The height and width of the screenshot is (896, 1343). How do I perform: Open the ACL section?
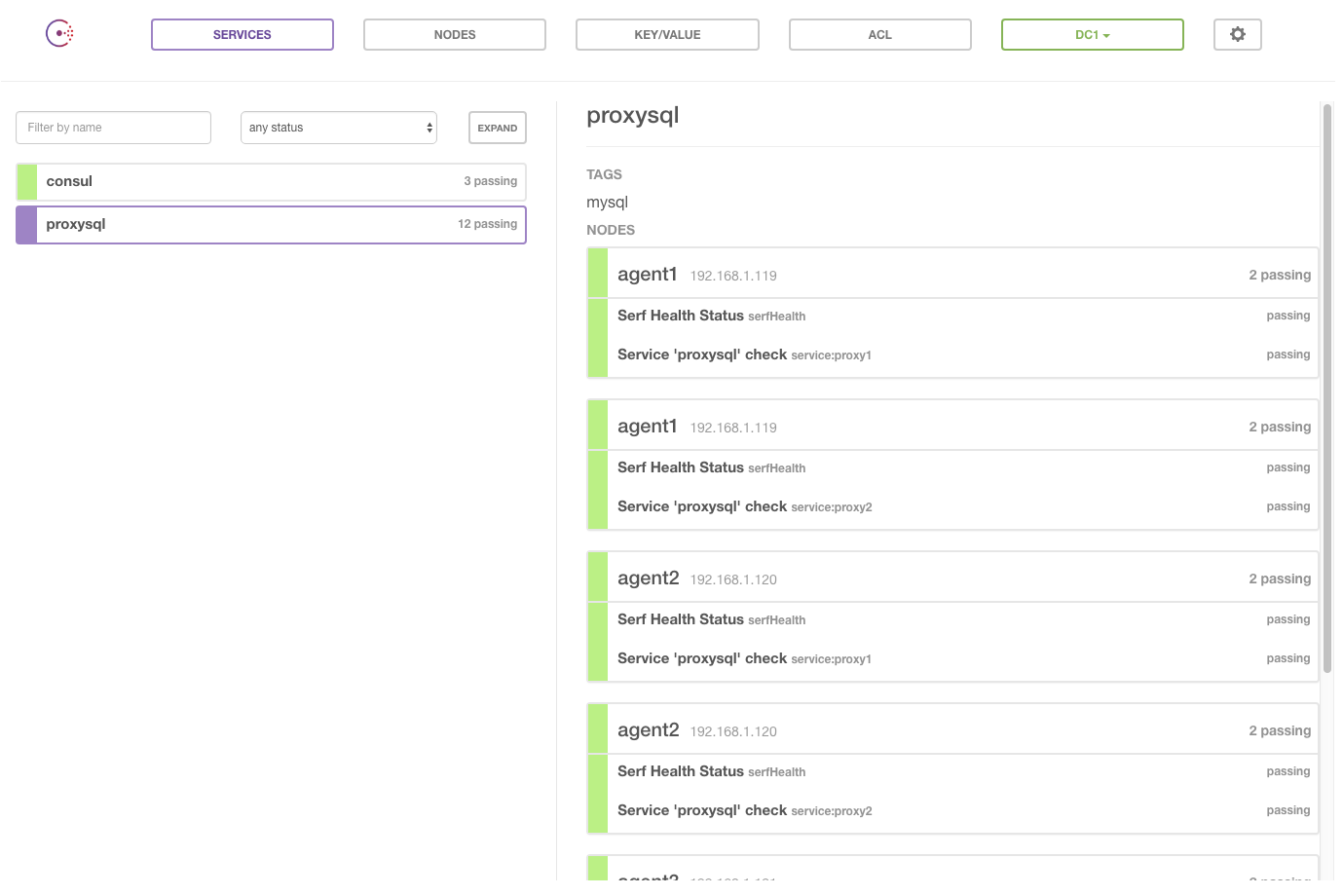click(x=879, y=34)
